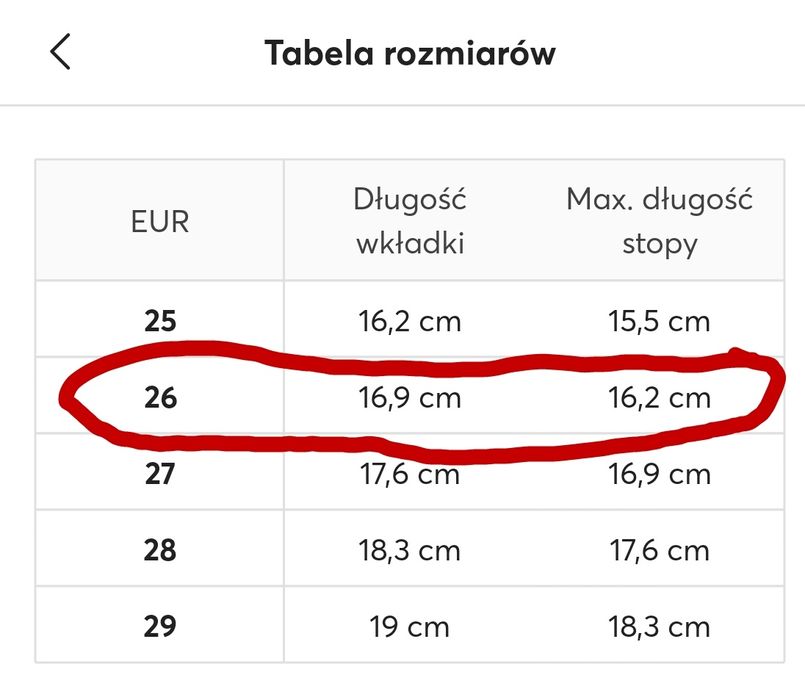805x700 pixels.
Task: Click the Tabela rozmiarów title
Action: click(x=410, y=53)
